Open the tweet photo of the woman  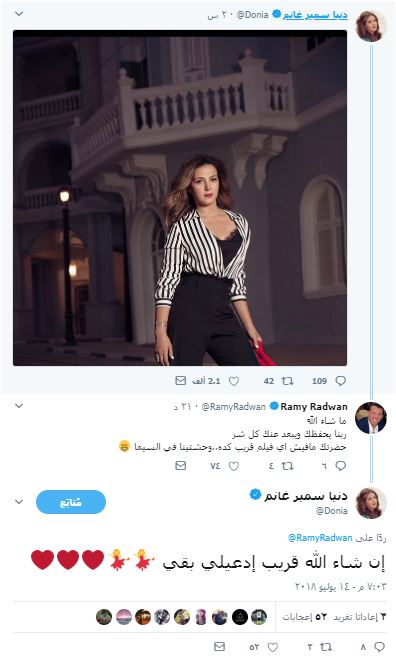tap(180, 198)
